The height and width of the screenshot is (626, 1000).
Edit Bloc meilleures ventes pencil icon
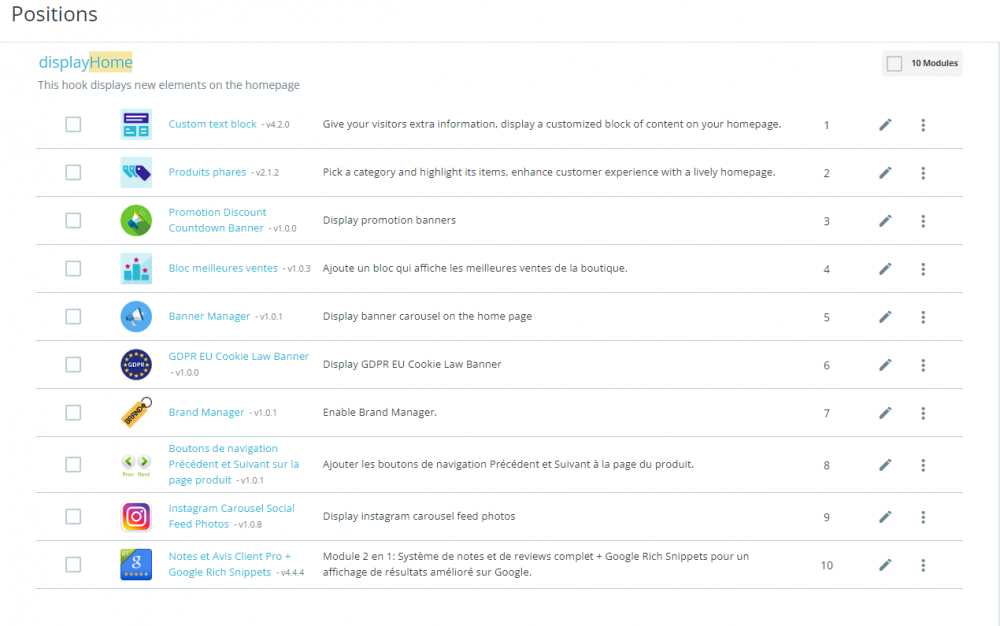point(885,269)
